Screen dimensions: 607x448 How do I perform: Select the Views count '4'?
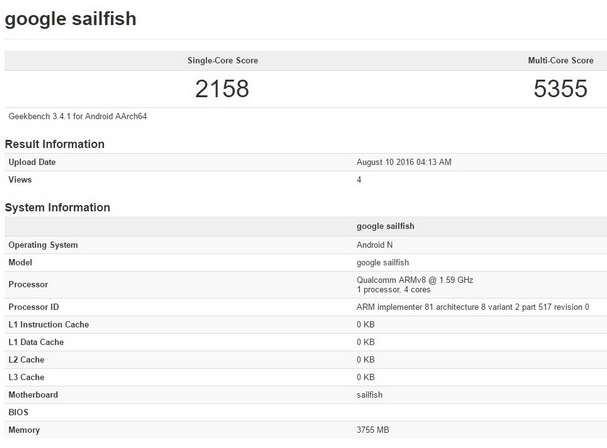tap(359, 180)
